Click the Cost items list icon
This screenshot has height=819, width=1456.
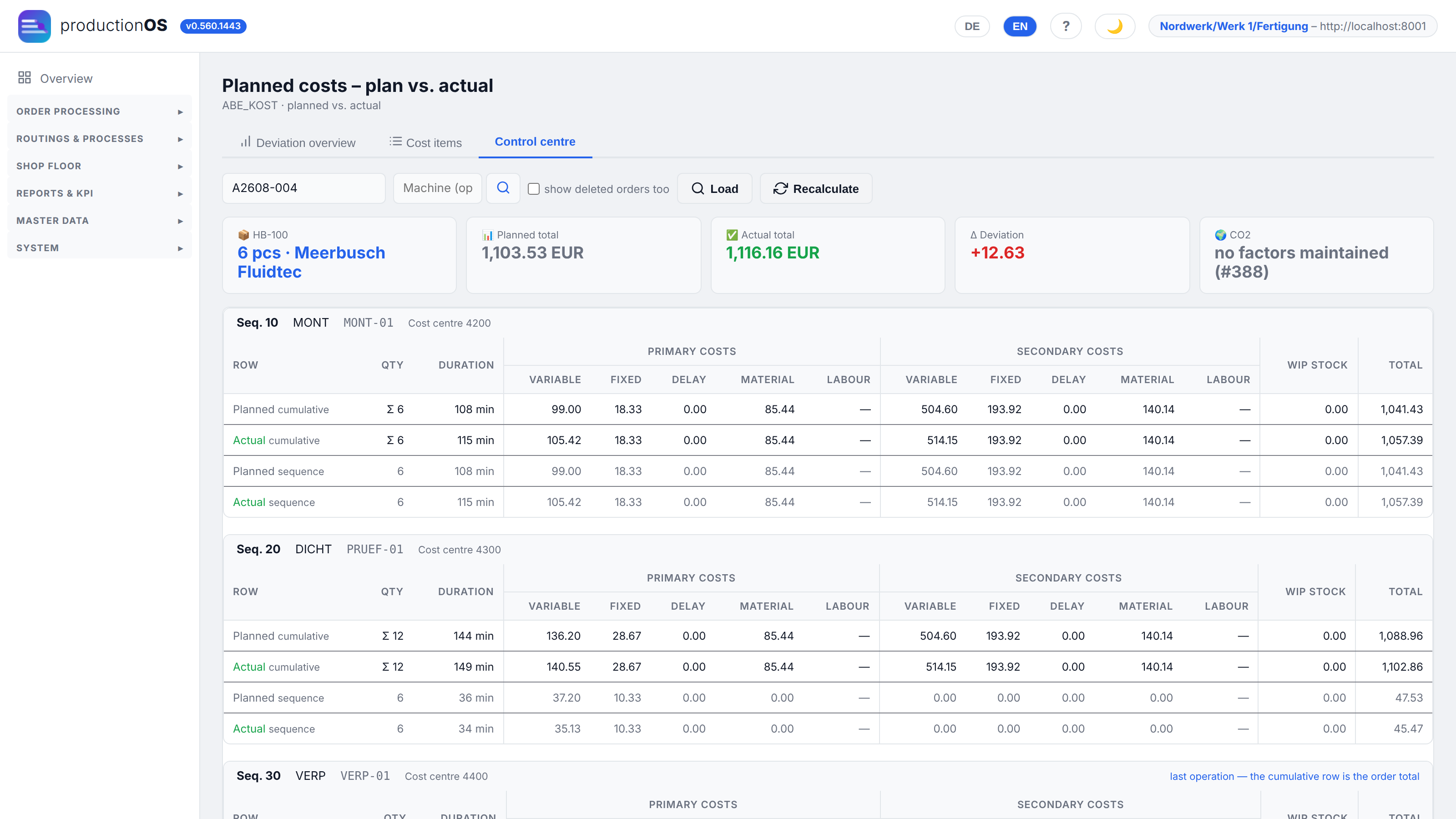[396, 142]
